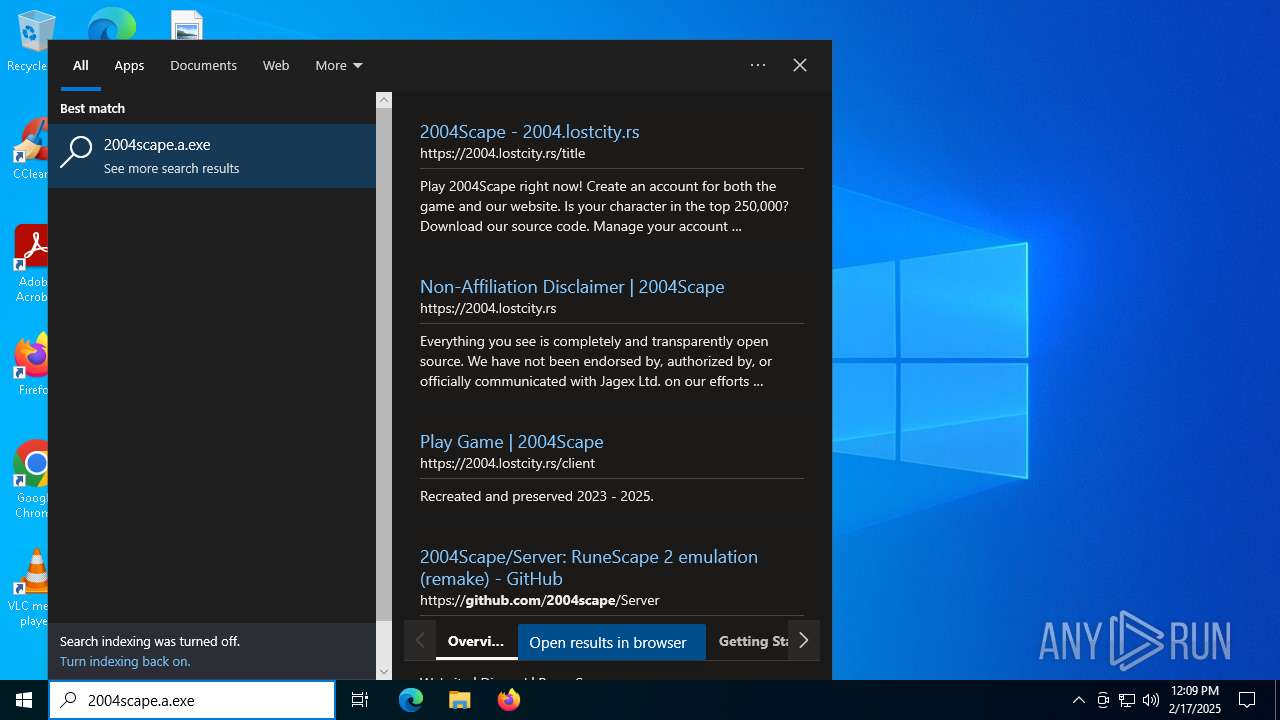The width and height of the screenshot is (1280, 720).
Task: Show hidden system tray icons
Action: point(1078,700)
